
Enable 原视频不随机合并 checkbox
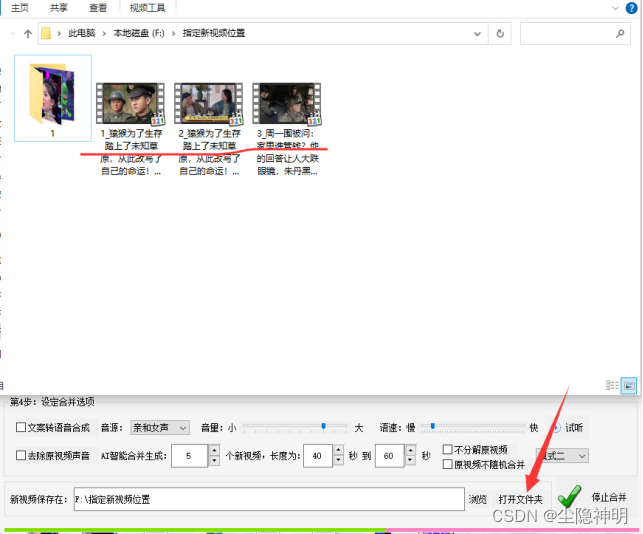click(448, 464)
